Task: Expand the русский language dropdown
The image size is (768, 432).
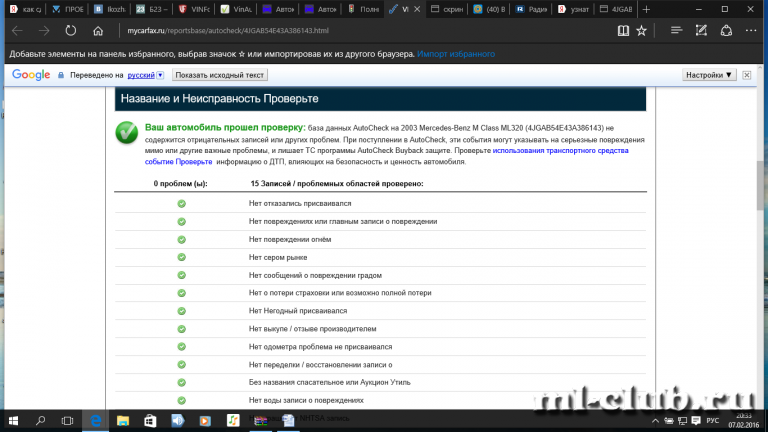Action: tap(145, 75)
